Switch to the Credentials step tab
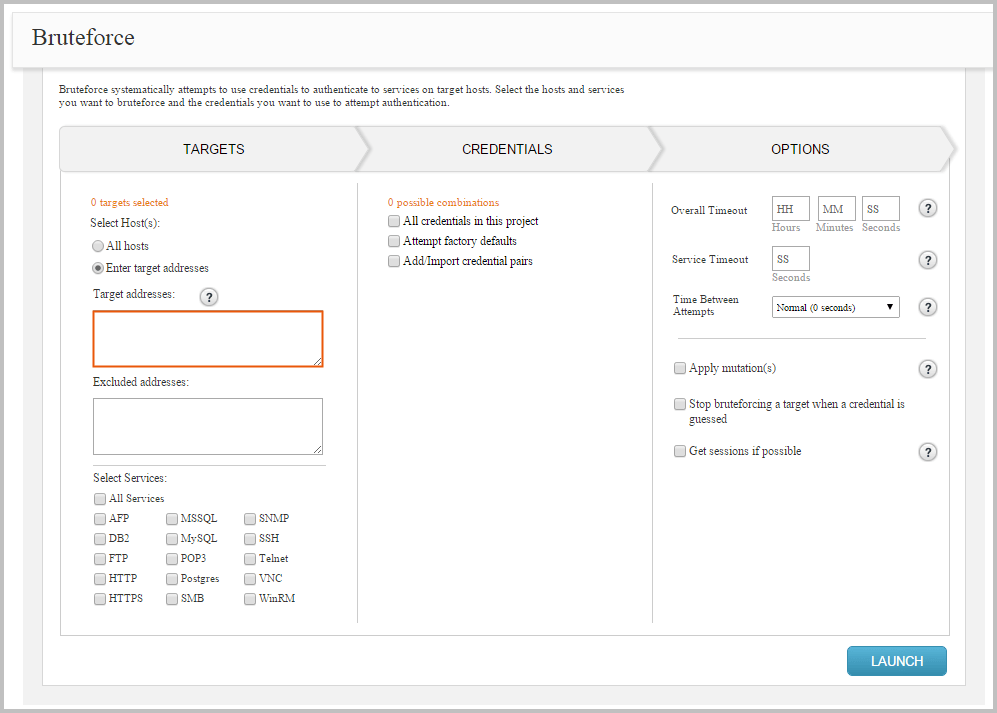 click(x=506, y=149)
